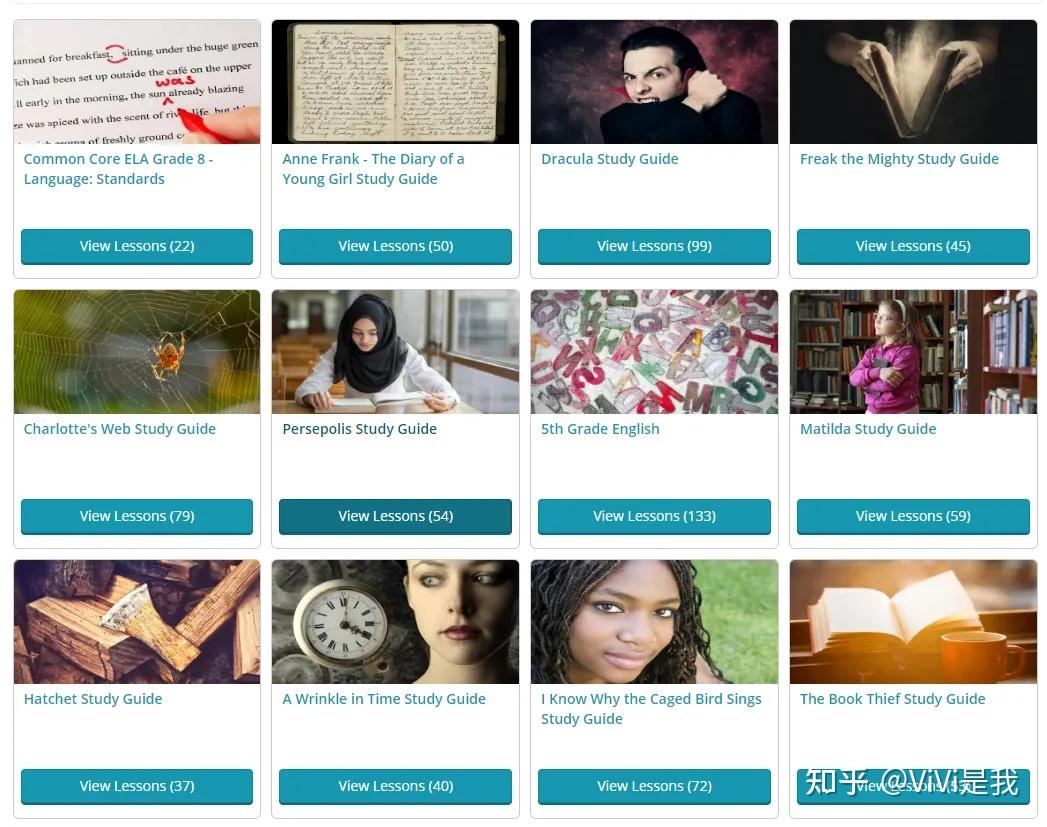Click the 5th Grade English letters image

(654, 352)
